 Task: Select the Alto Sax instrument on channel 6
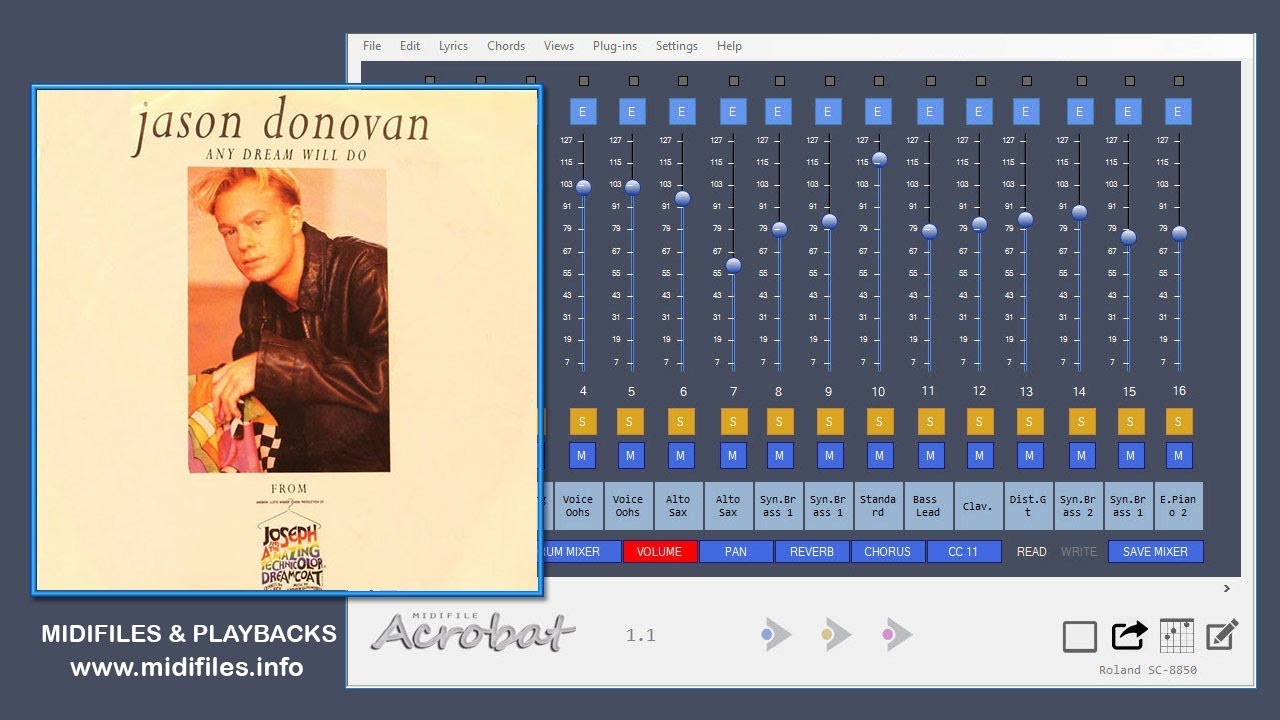tap(678, 506)
